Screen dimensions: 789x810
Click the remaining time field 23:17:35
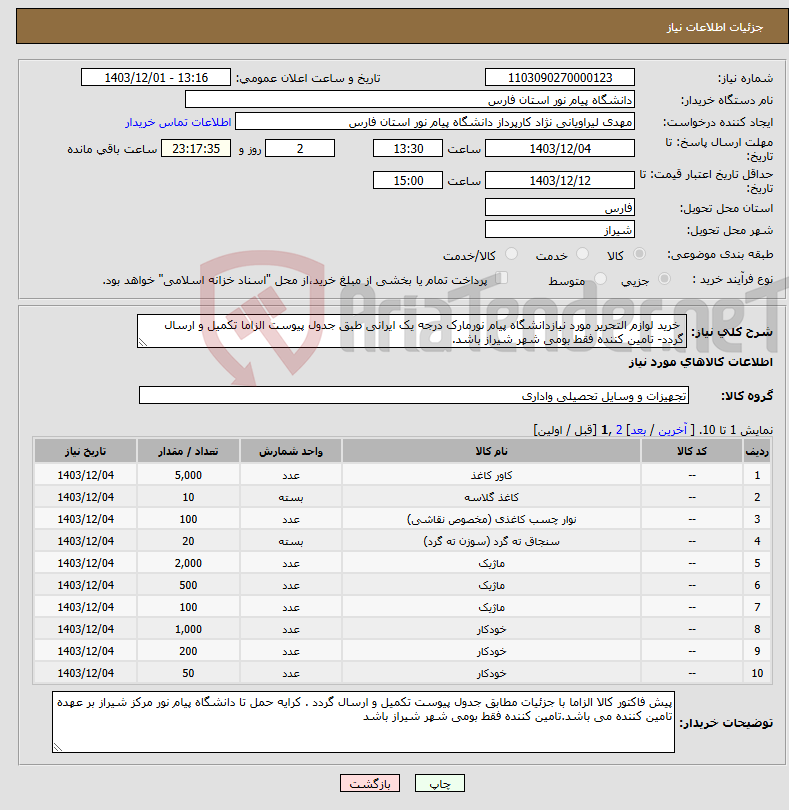tap(196, 148)
